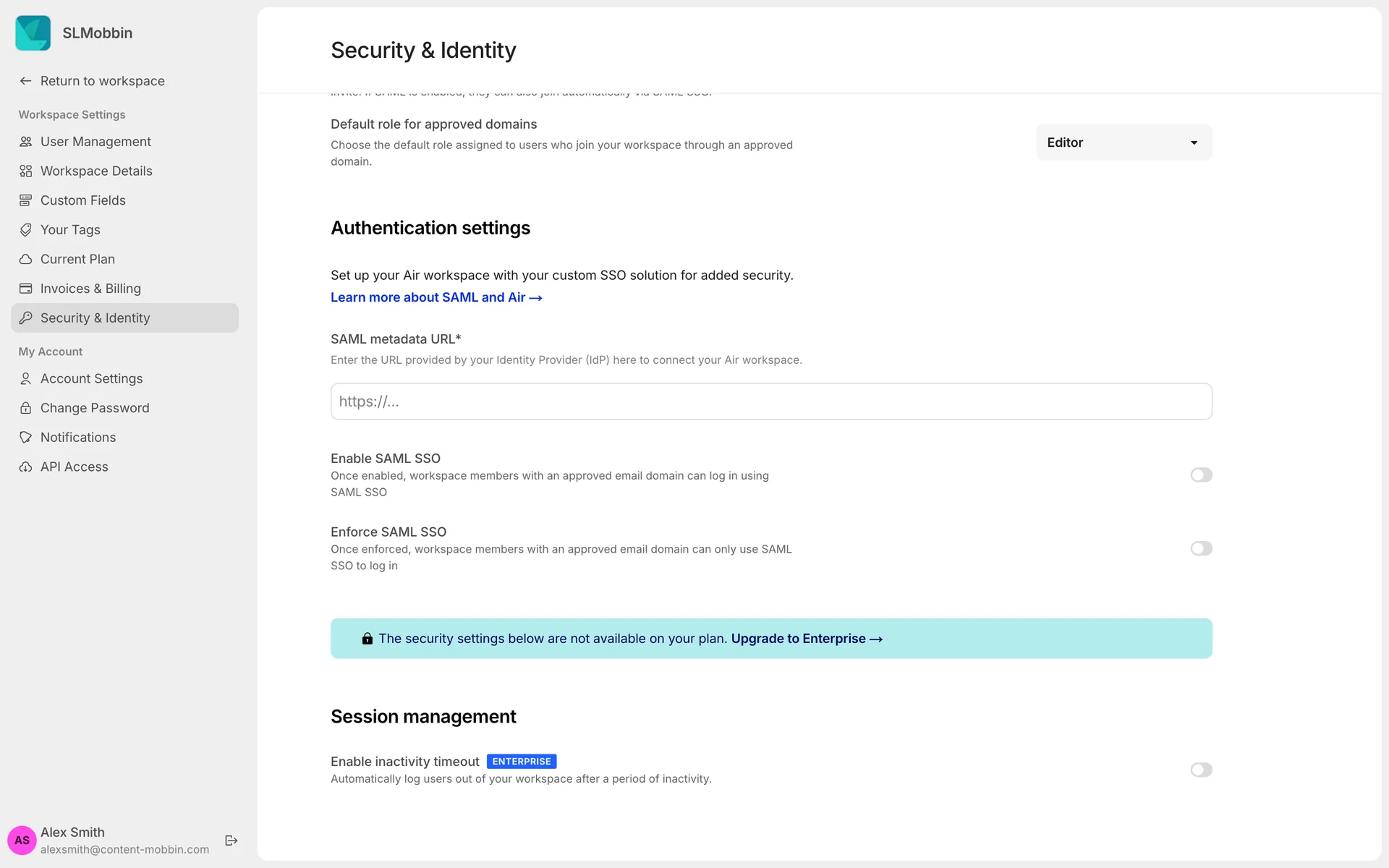The width and height of the screenshot is (1389, 868).
Task: Click Return to workspace
Action: point(102,81)
